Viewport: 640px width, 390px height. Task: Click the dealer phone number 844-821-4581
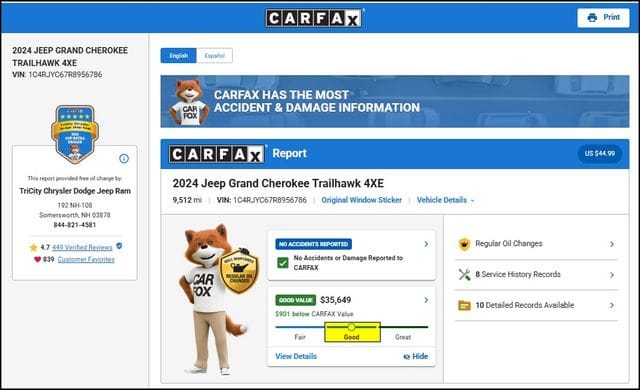tap(75, 225)
